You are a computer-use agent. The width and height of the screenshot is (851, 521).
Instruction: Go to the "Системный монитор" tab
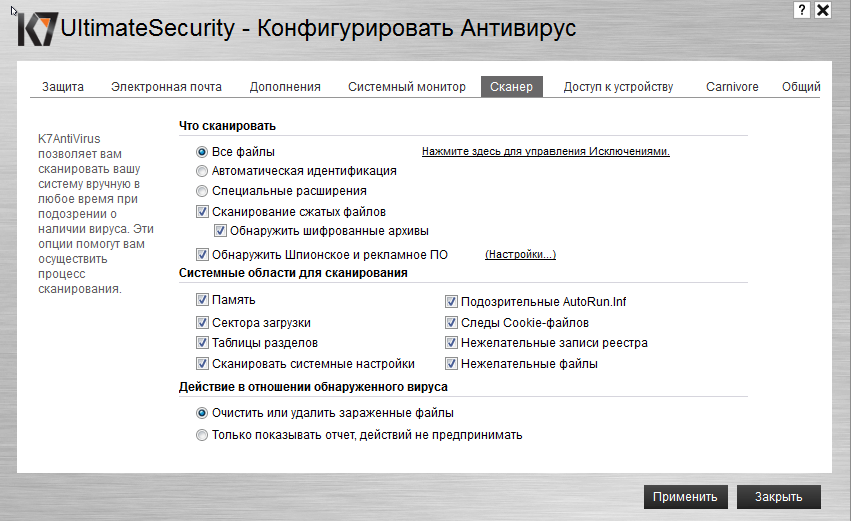click(x=407, y=87)
